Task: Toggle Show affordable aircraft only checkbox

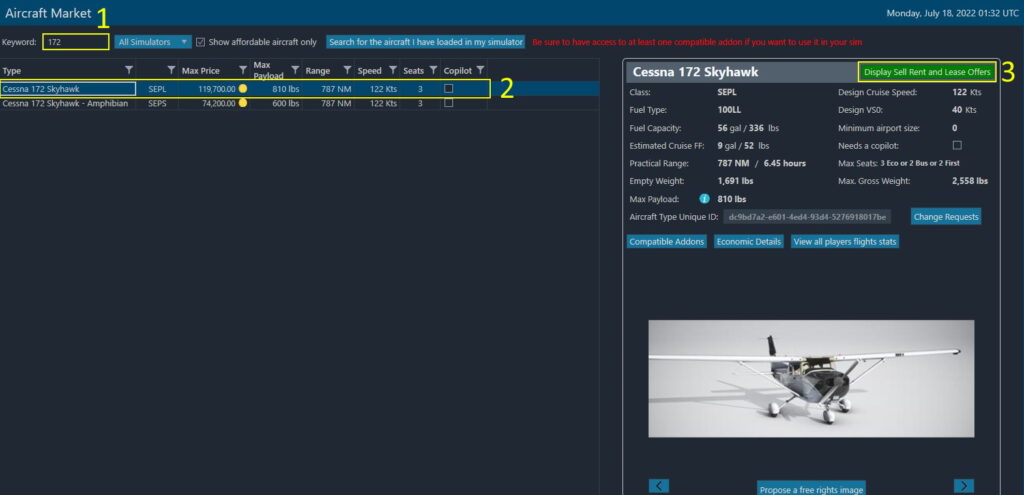Action: click(200, 42)
